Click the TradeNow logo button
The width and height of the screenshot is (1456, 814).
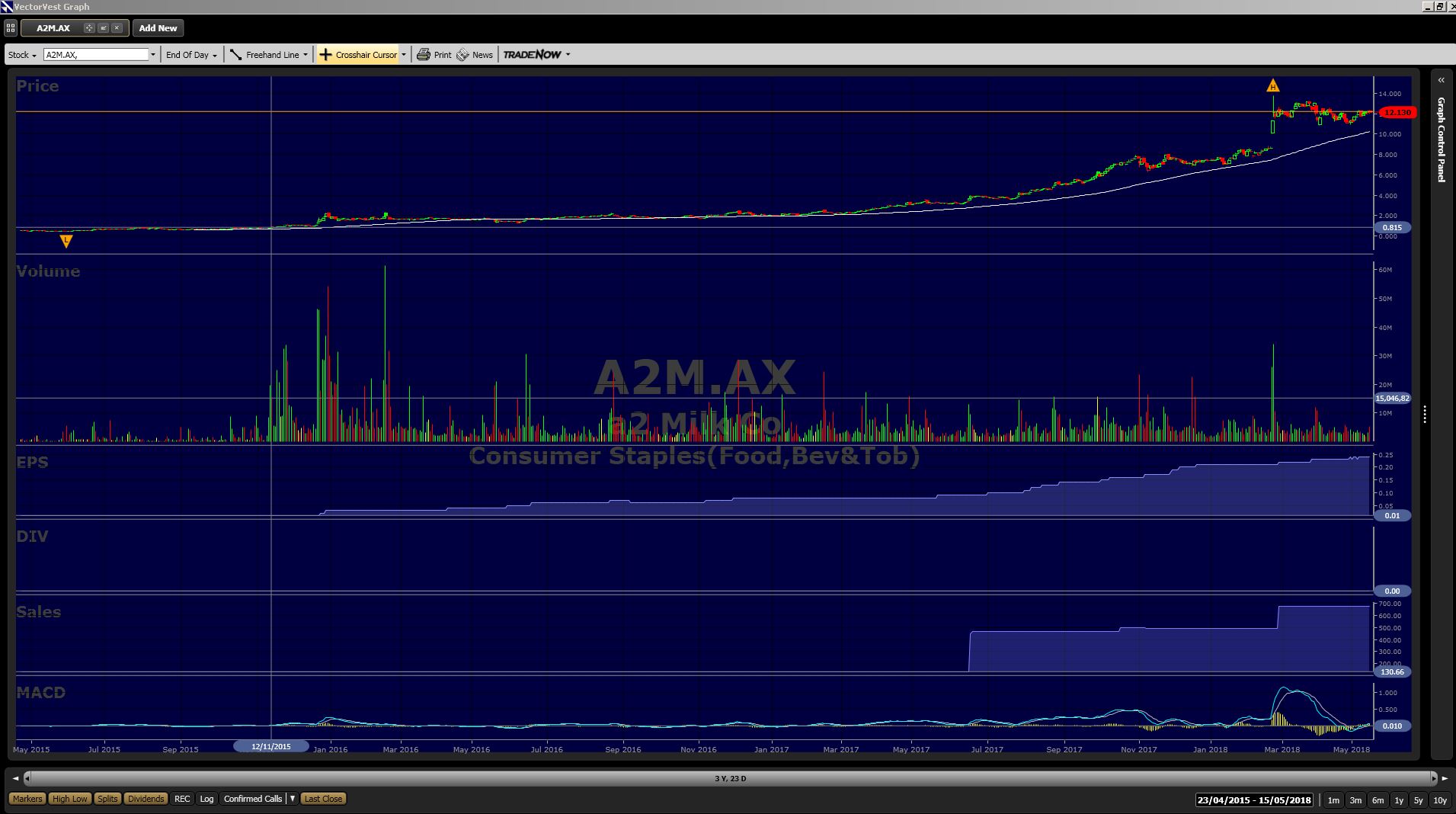point(532,55)
